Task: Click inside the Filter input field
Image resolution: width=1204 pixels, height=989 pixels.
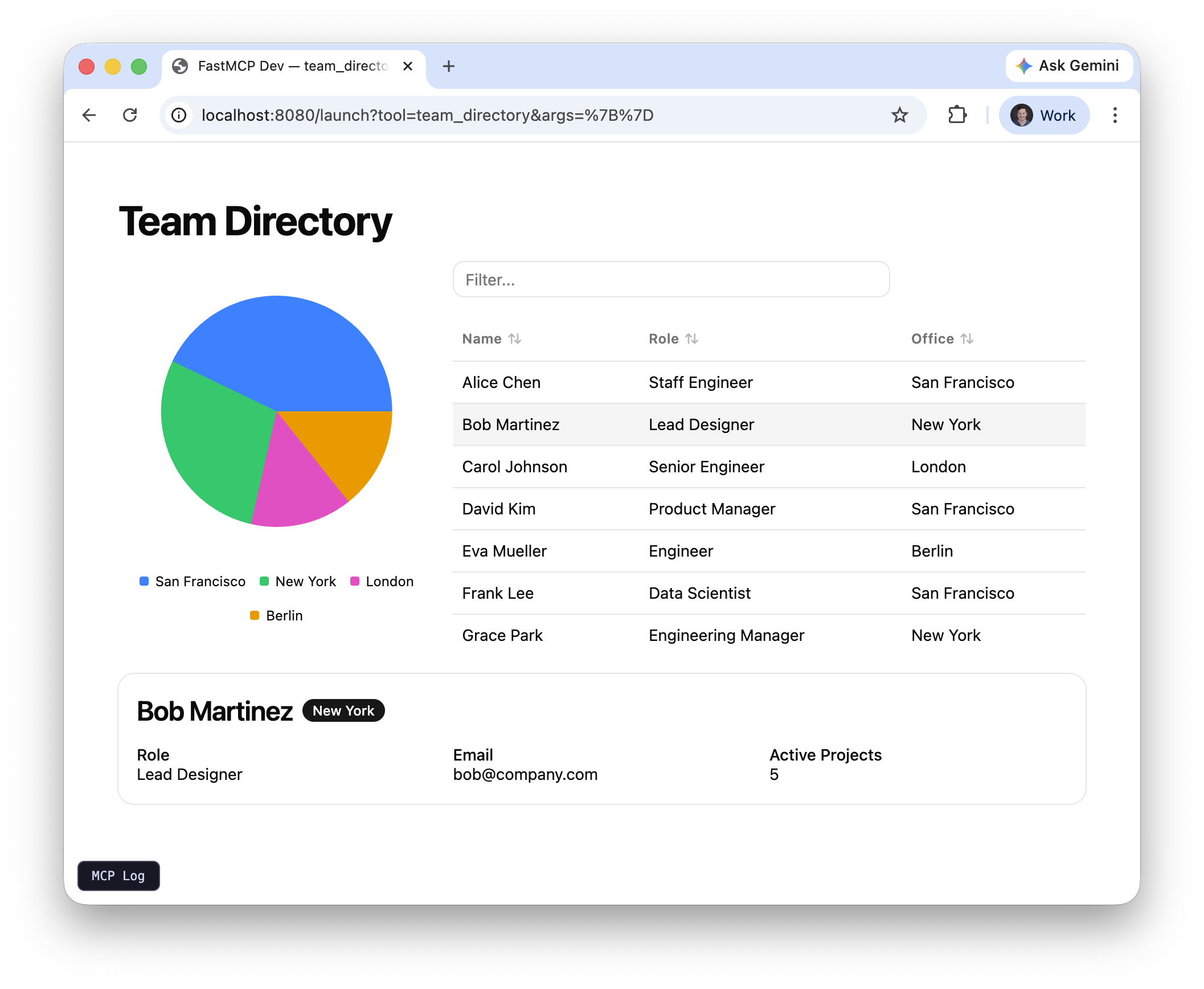Action: (670, 279)
